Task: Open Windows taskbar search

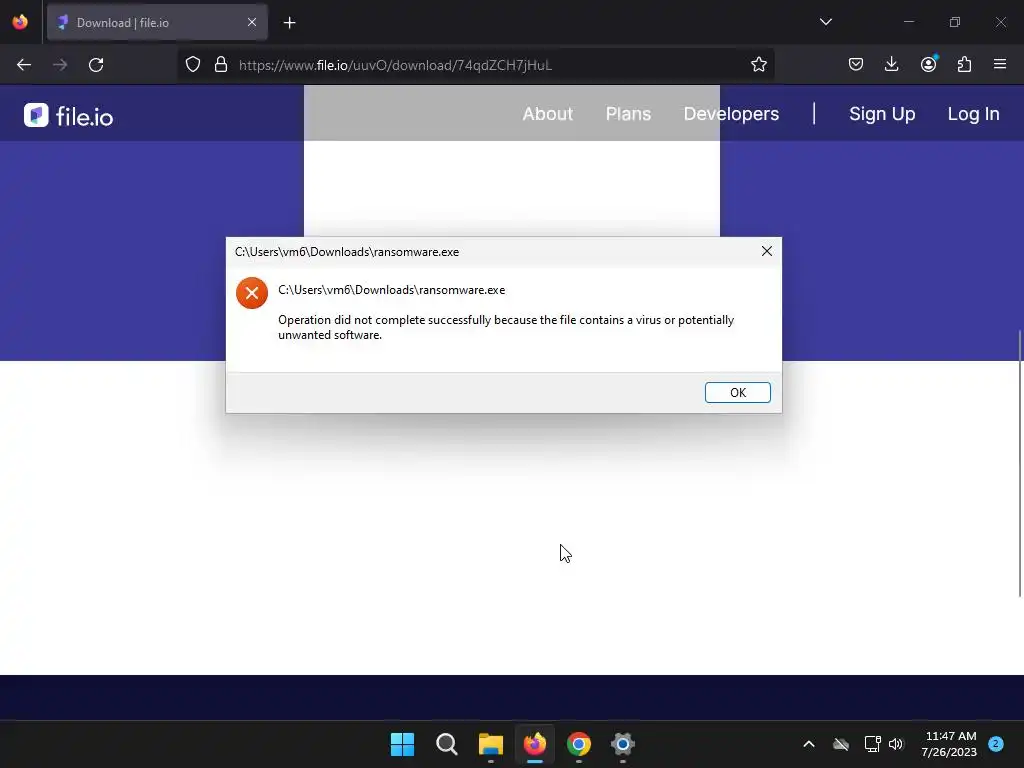Action: pos(447,744)
